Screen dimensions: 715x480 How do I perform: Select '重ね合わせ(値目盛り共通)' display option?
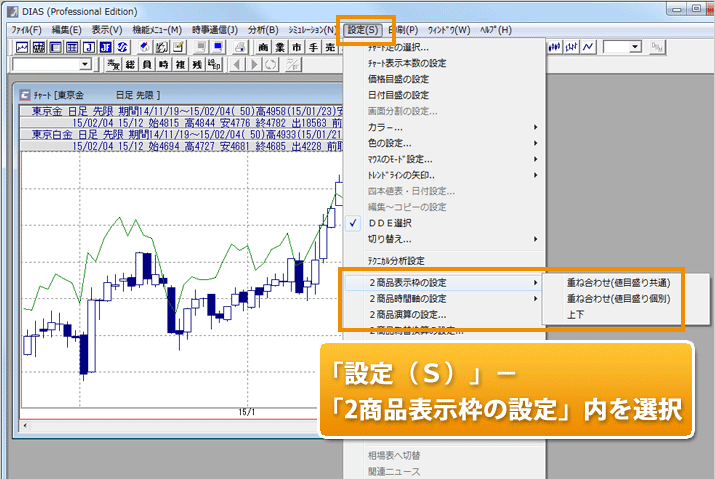(x=618, y=284)
